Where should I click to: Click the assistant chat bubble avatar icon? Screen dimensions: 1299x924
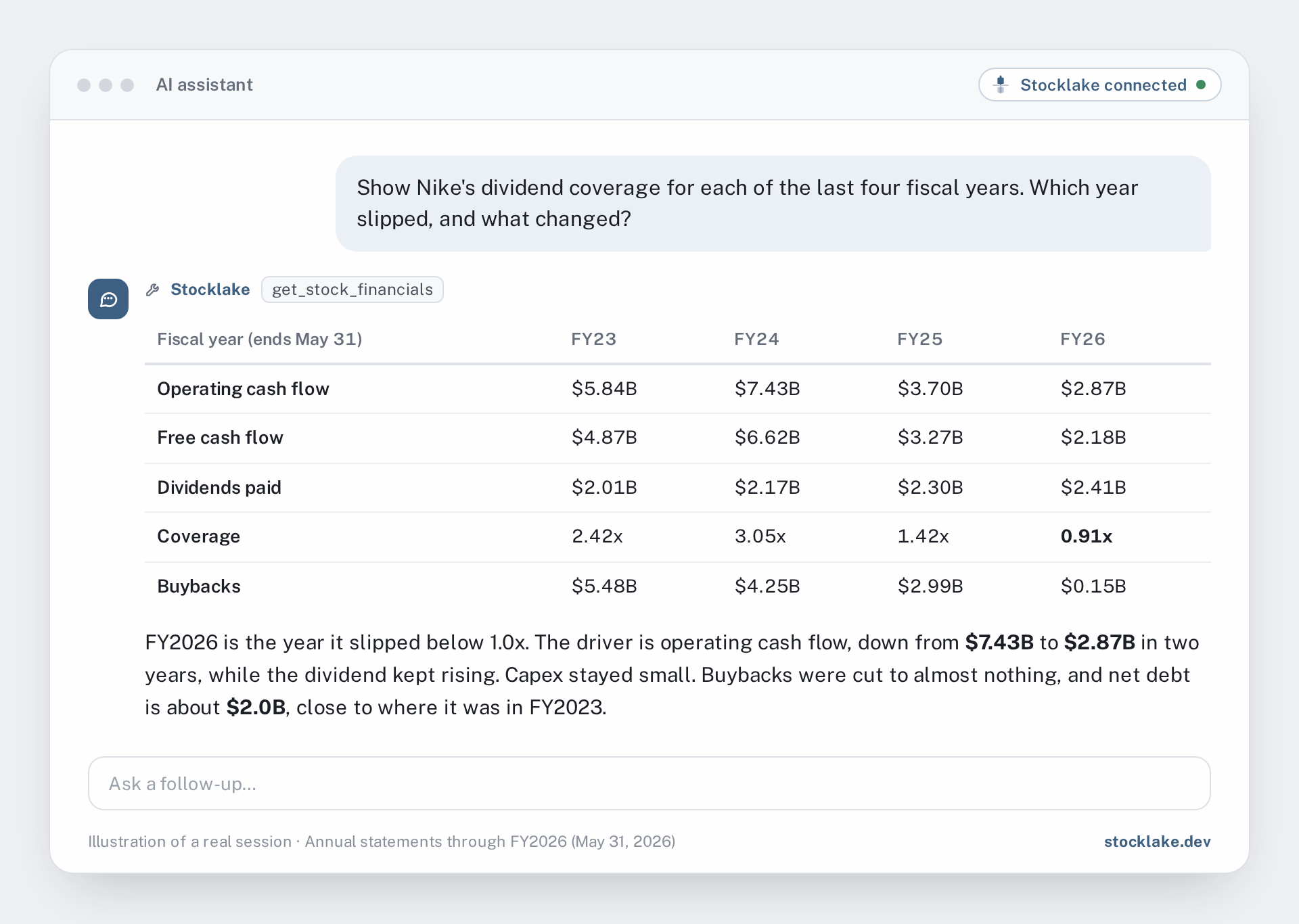click(108, 299)
